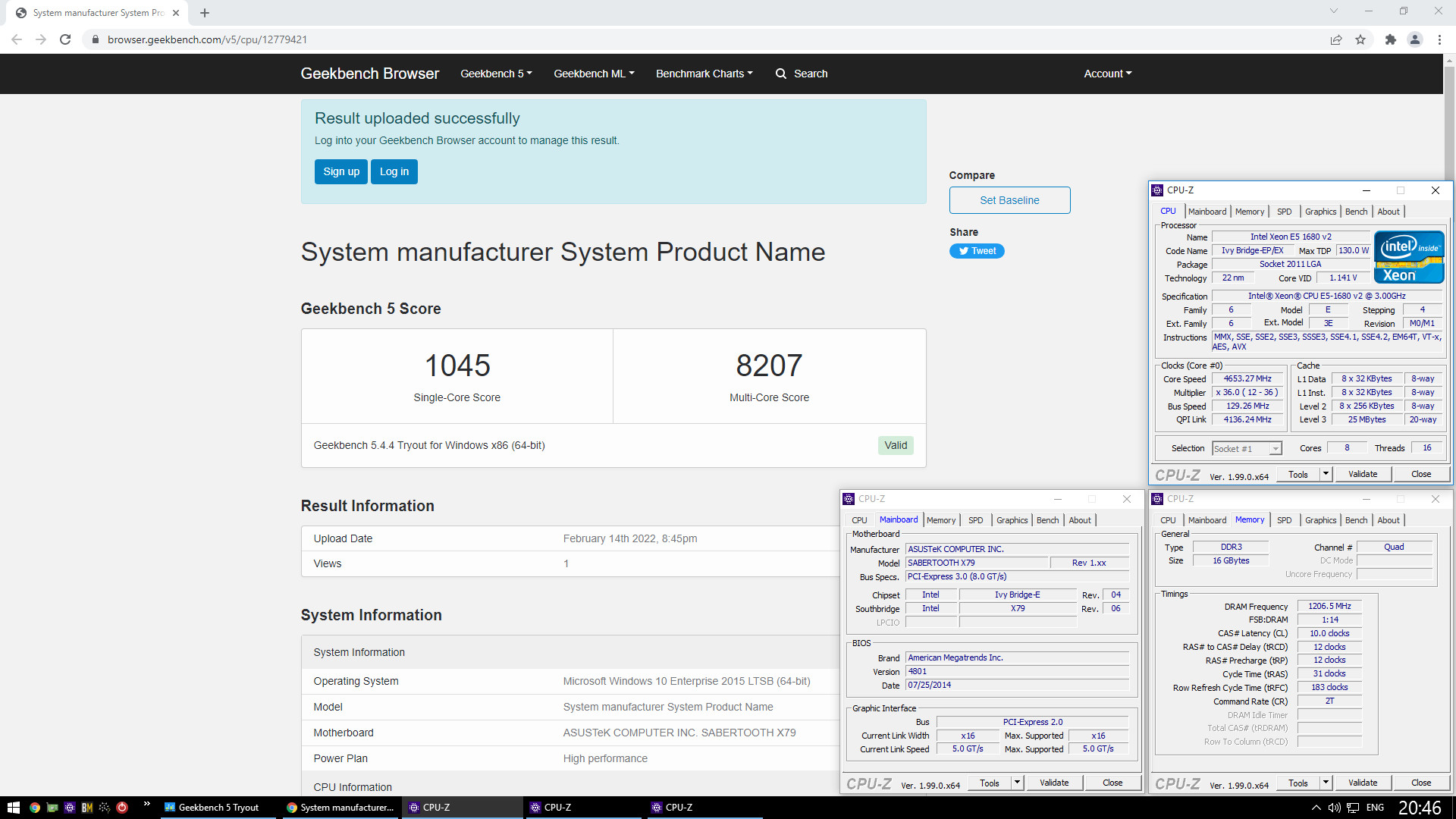Launch Chrome from the pinned taskbar icon
The height and width of the screenshot is (819, 1456).
tap(35, 808)
